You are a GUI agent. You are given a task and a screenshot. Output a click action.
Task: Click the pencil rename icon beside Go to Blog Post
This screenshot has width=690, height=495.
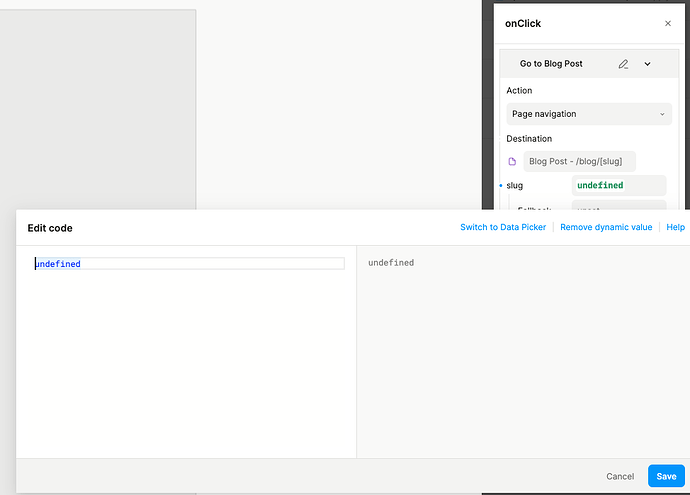click(623, 64)
